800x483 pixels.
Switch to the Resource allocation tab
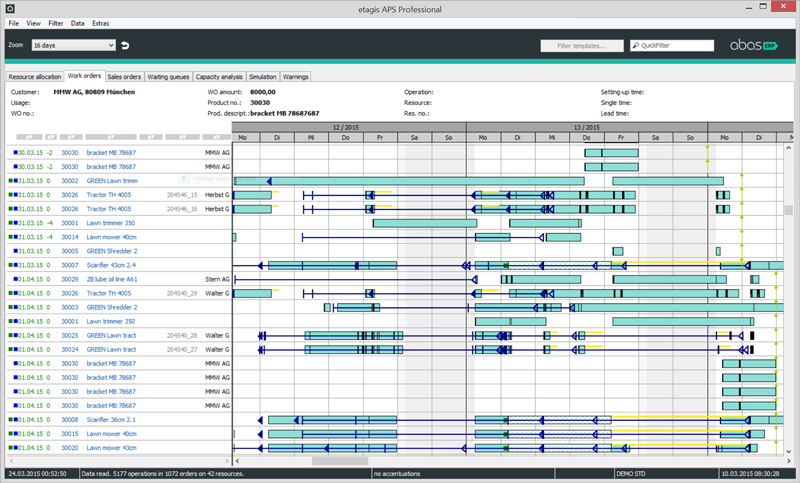[34, 76]
